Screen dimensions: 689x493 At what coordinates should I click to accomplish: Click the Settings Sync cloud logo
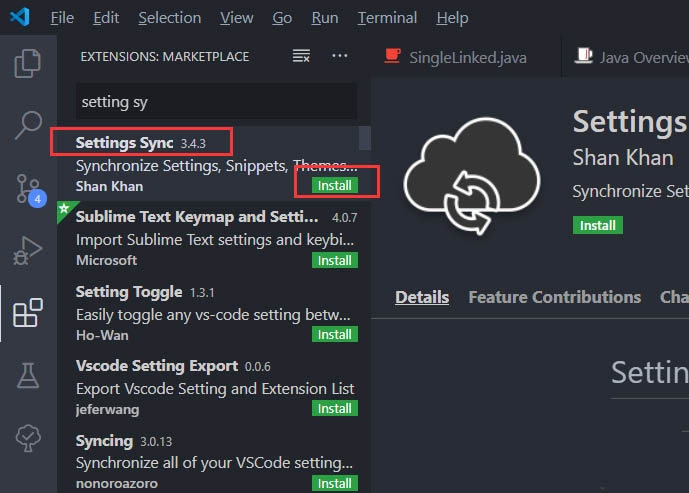(x=472, y=175)
